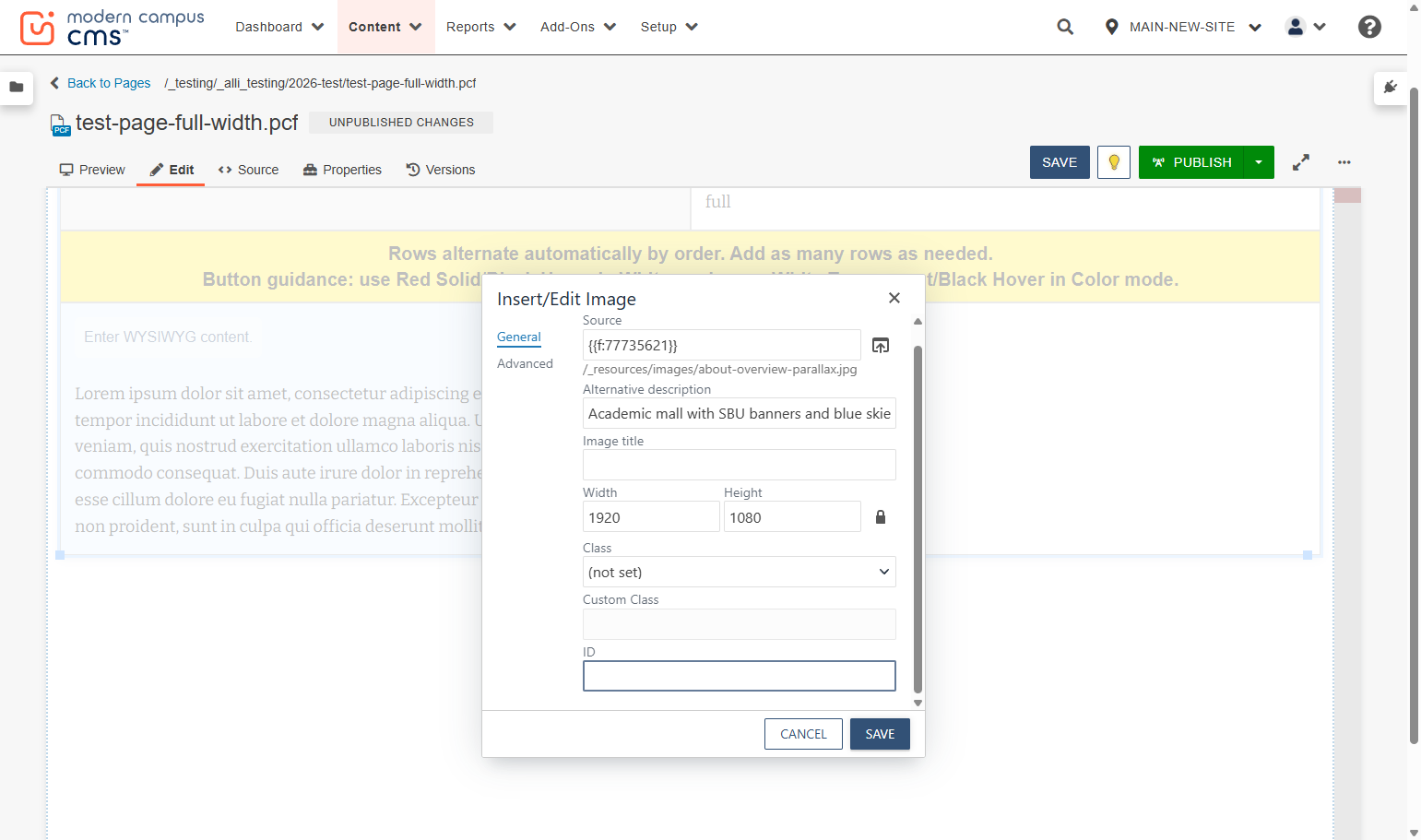Toggle fullscreen expand arrows icon

(1301, 162)
